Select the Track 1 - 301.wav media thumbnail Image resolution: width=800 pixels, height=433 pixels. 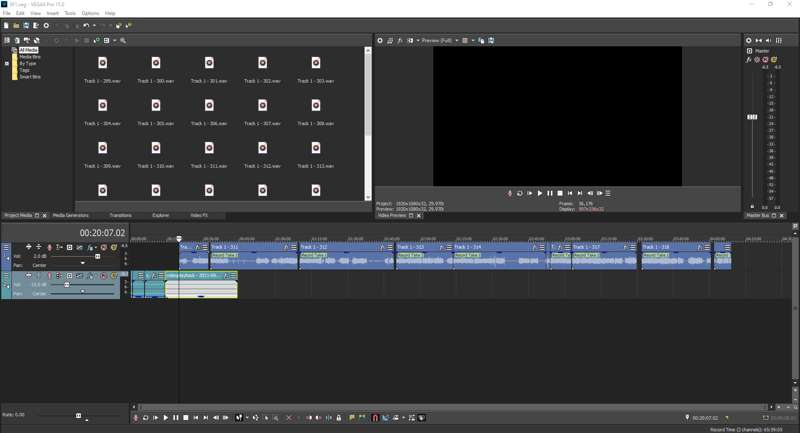click(x=209, y=64)
